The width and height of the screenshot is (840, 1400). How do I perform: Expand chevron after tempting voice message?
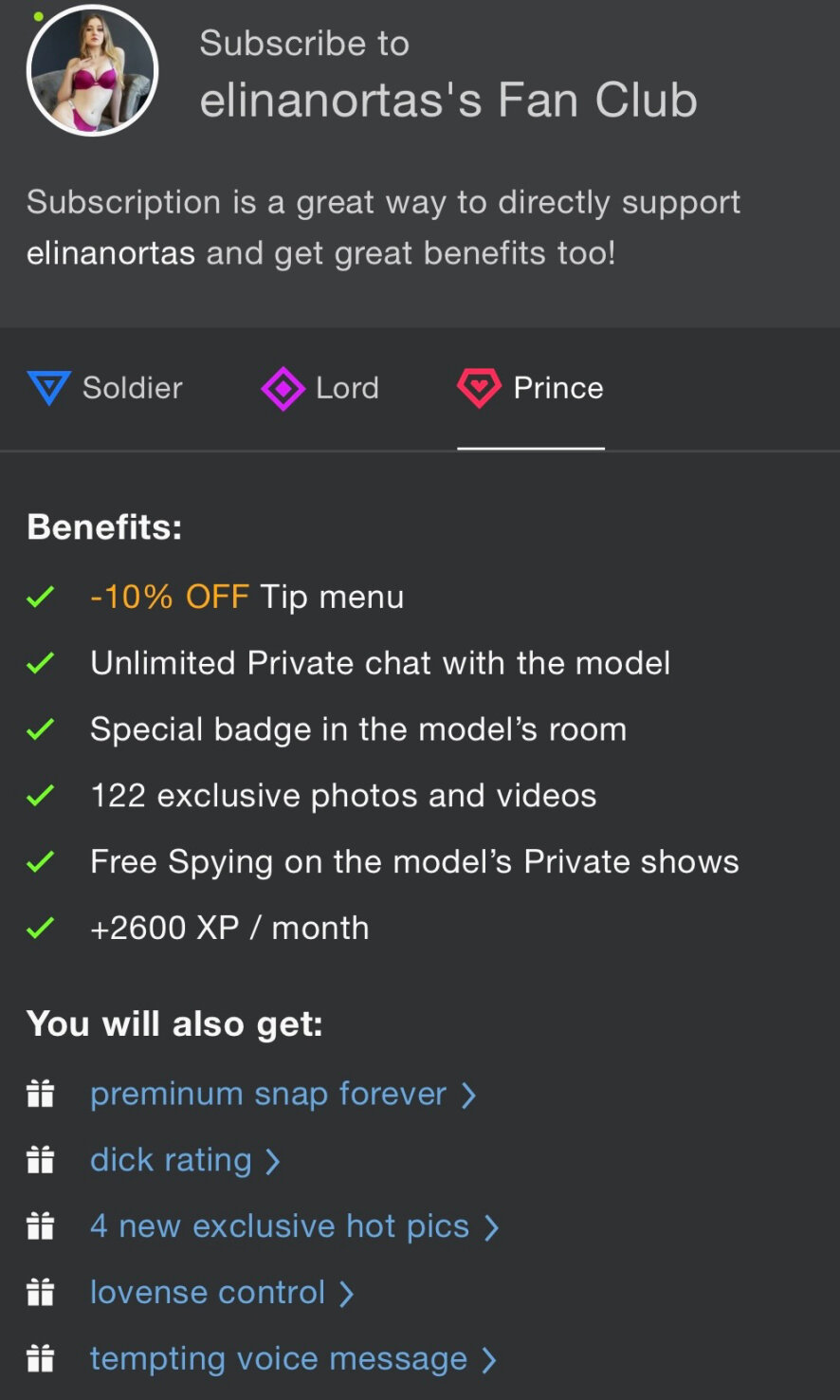489,1360
